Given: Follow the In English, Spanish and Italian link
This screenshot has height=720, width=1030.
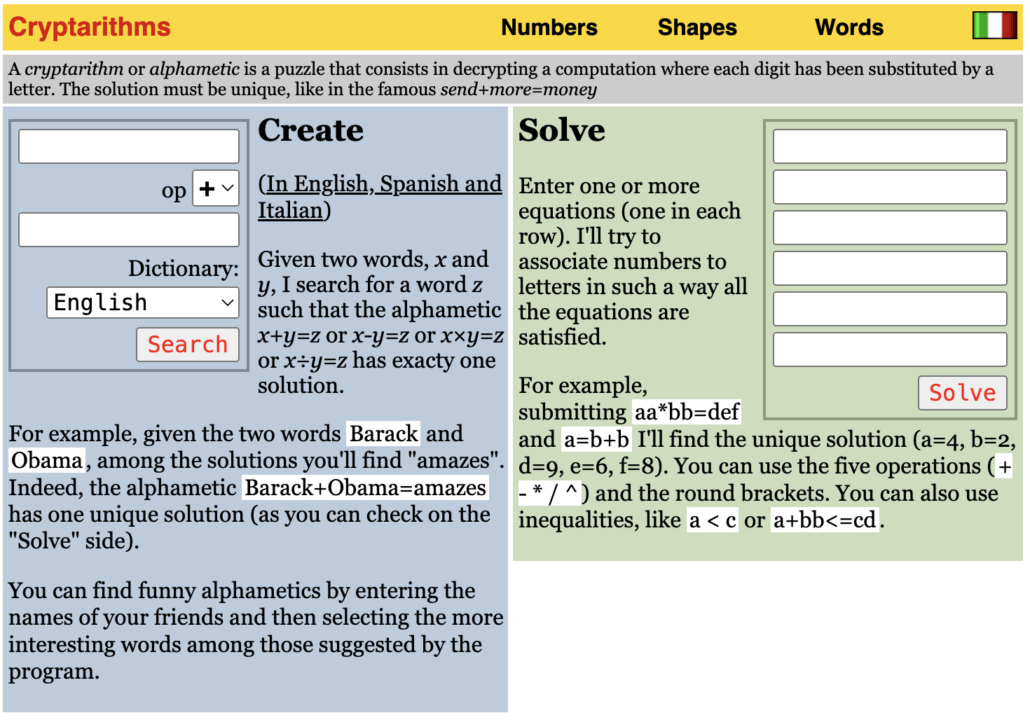Looking at the screenshot, I should click(x=379, y=197).
